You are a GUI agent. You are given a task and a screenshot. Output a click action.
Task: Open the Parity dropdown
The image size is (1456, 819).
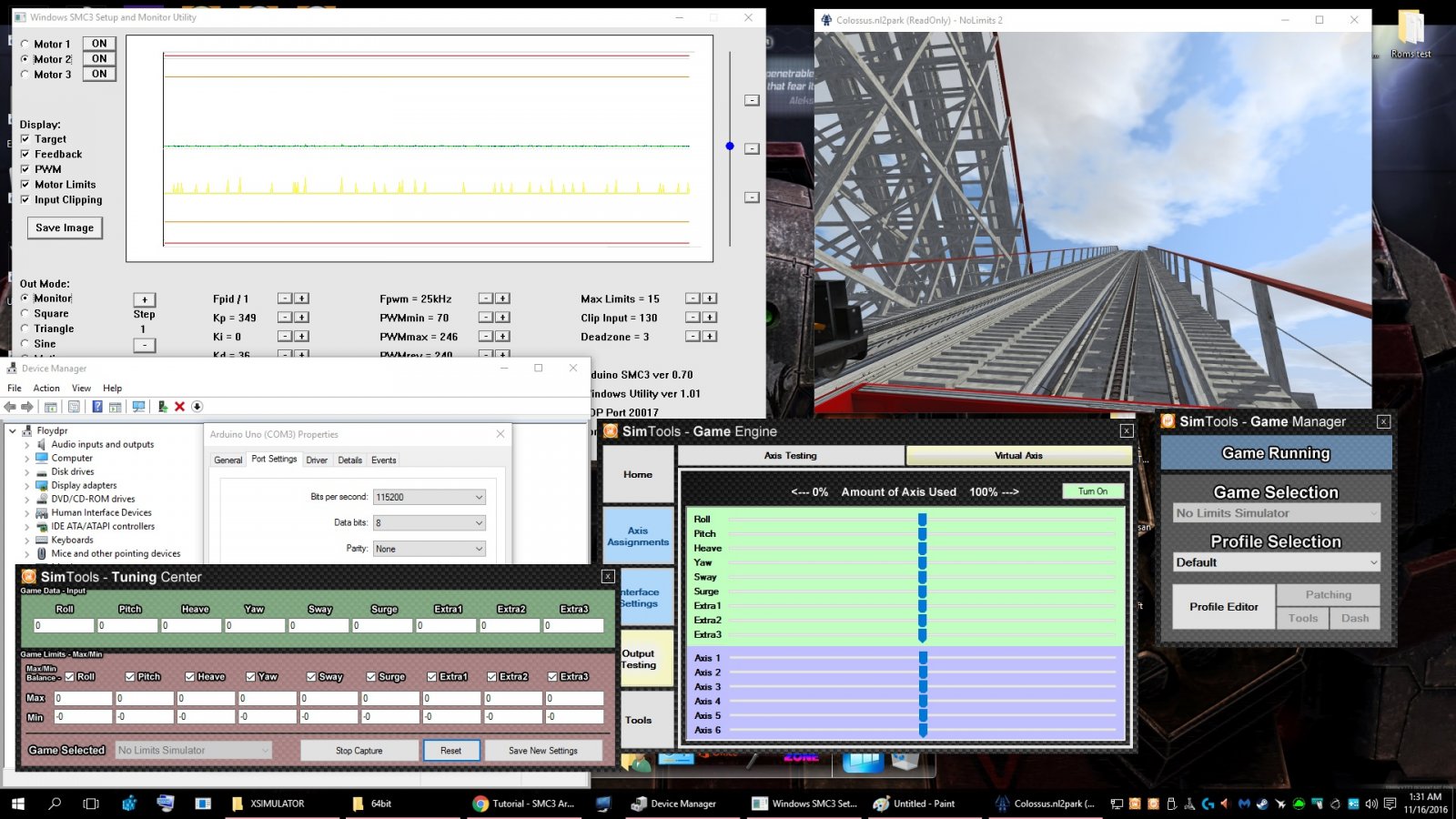tap(429, 549)
